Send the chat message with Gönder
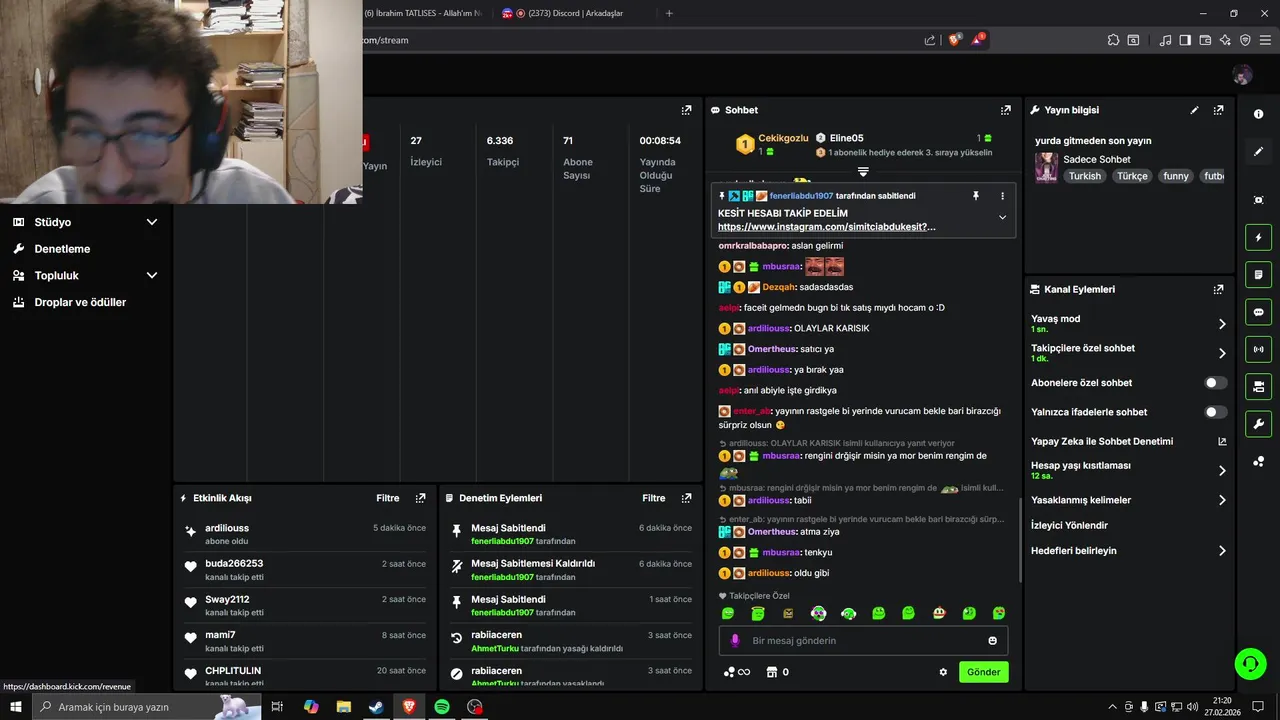The height and width of the screenshot is (720, 1280). tap(983, 672)
